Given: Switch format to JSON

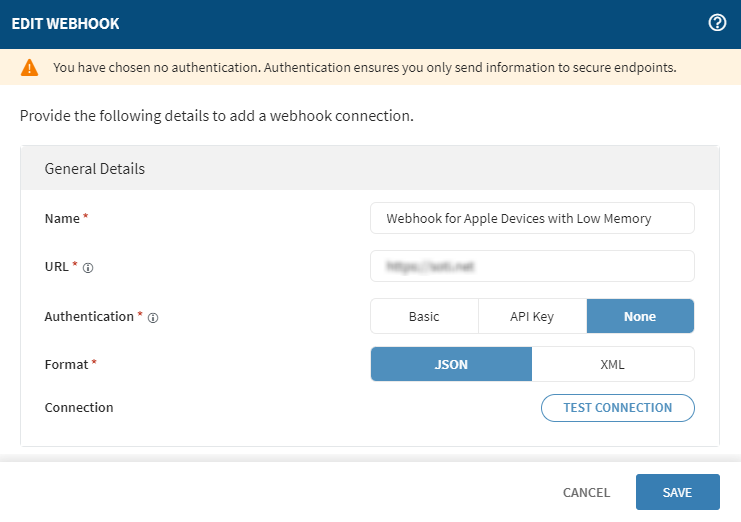Looking at the screenshot, I should coord(451,364).
